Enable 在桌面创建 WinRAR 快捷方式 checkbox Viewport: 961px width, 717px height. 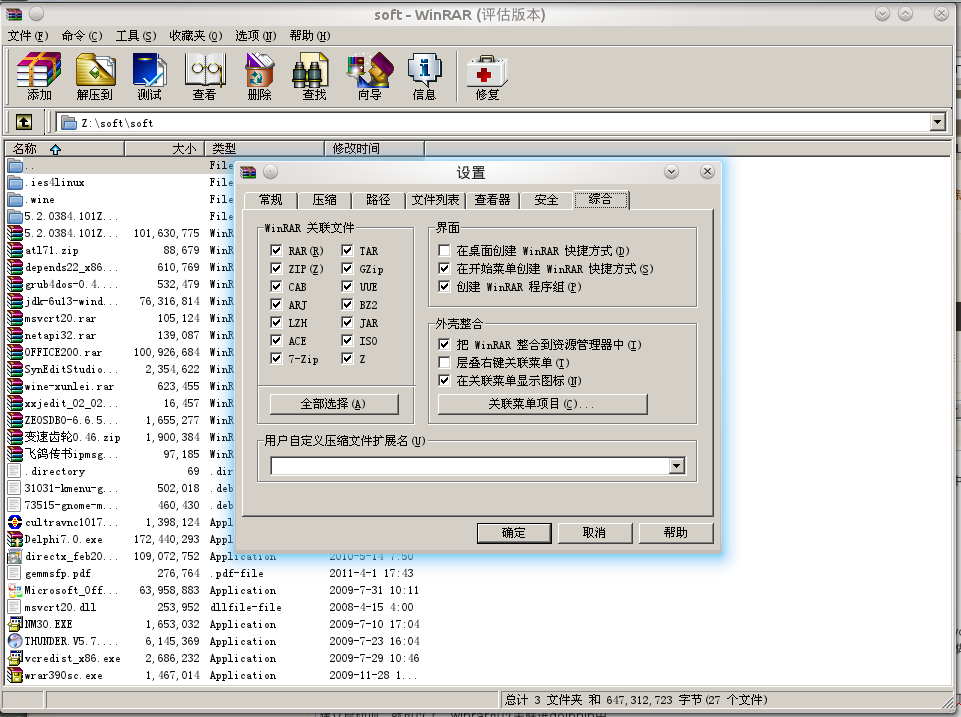coord(444,250)
